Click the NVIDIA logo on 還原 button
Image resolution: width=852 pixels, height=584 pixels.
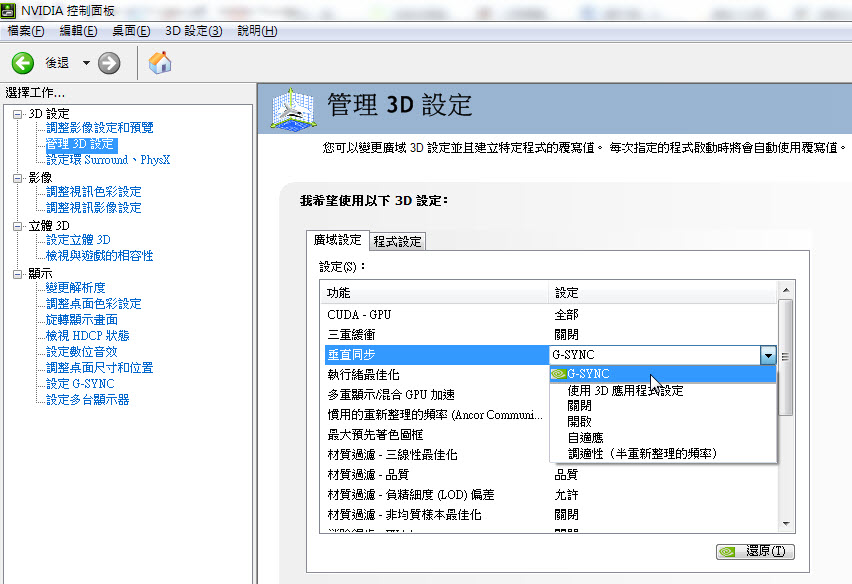tap(728, 552)
